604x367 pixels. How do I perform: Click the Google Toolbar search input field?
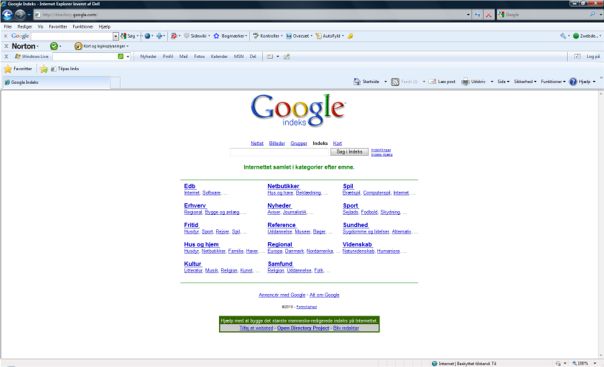(72, 36)
